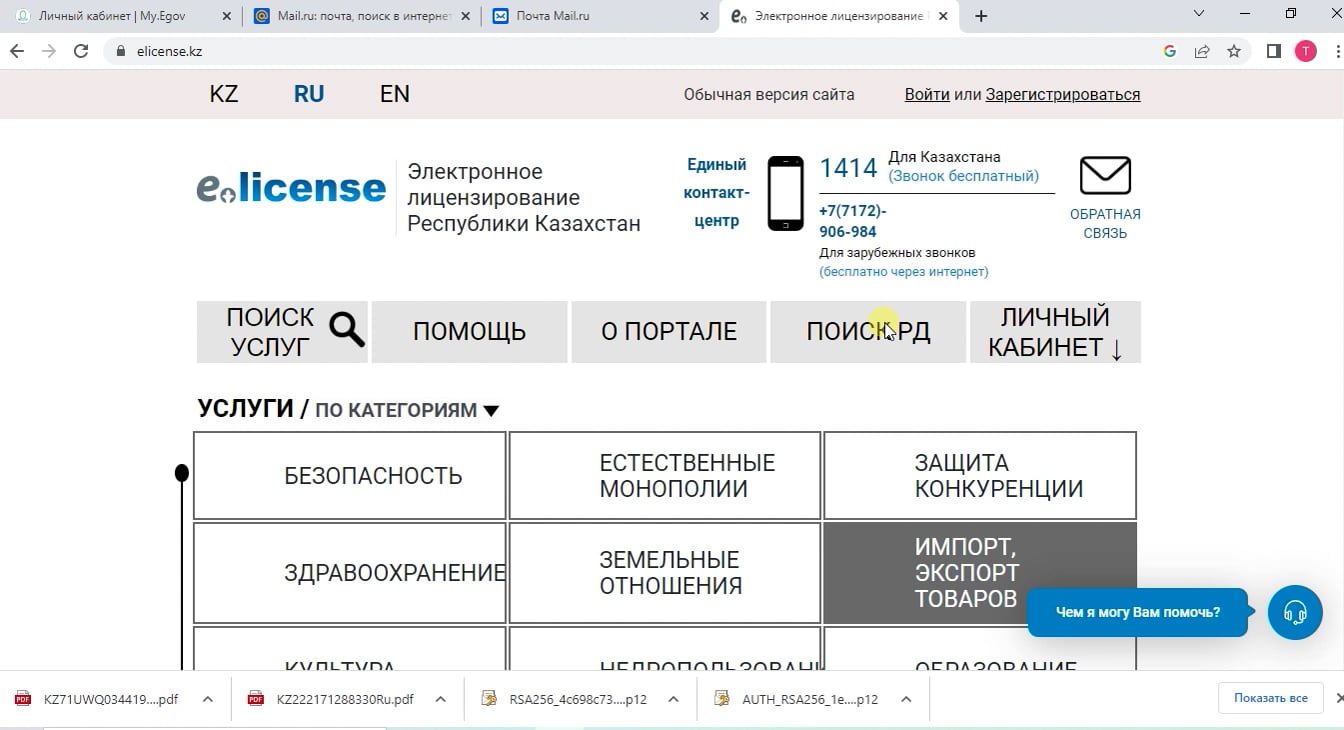The image size is (1344, 730).
Task: Open downloaded KZ222171288330Ru.pdf file
Action: pyautogui.click(x=333, y=699)
